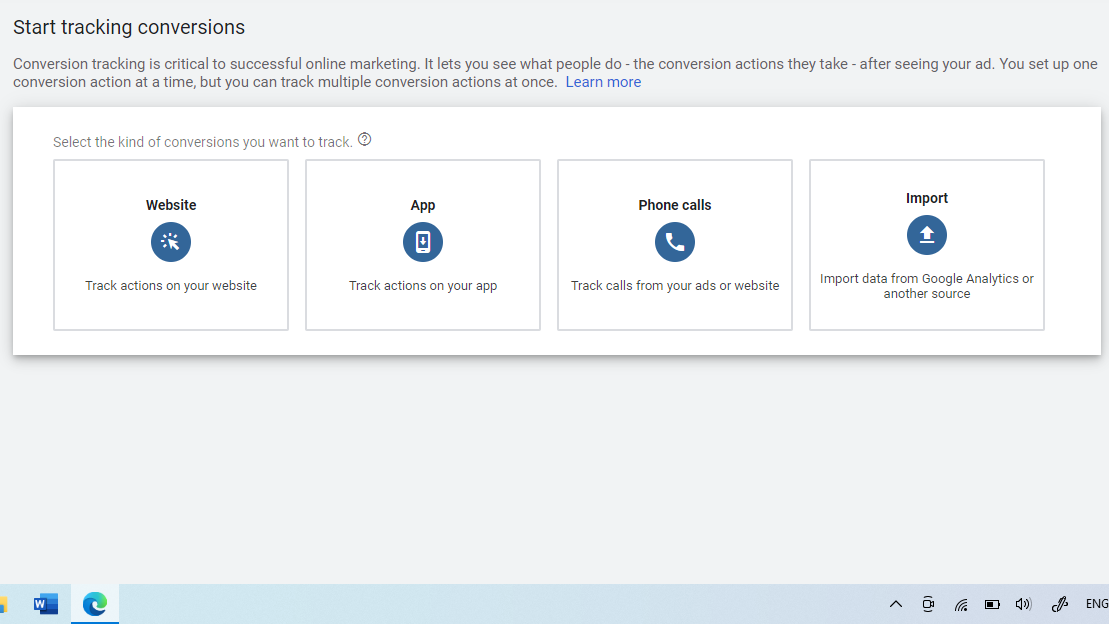This screenshot has width=1109, height=624.
Task: Click the App phone download icon
Action: tap(423, 242)
